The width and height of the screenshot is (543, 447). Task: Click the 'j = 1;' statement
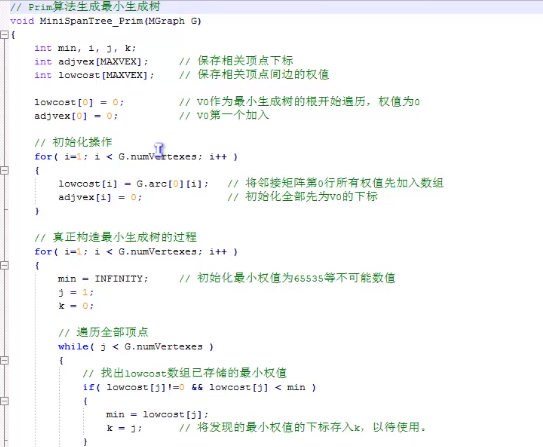76,293
